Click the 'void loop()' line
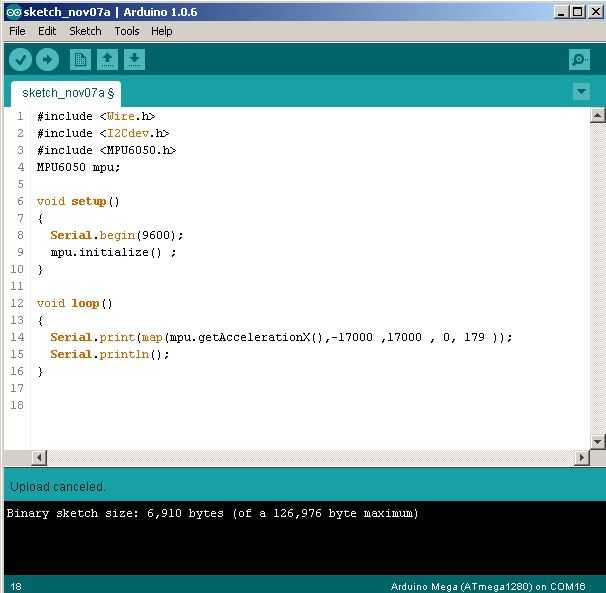Screen dimensions: 606x593 click(x=75, y=303)
